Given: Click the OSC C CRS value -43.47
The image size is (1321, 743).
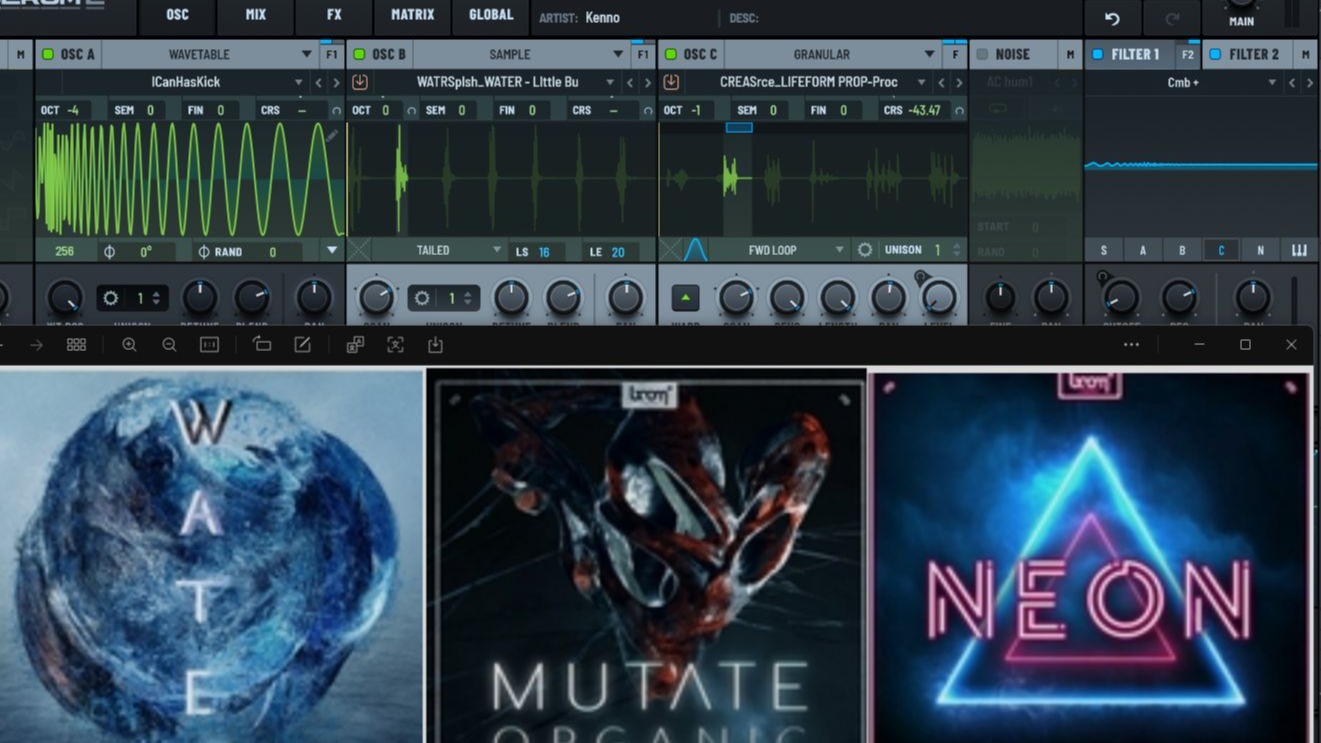Looking at the screenshot, I should (x=924, y=110).
